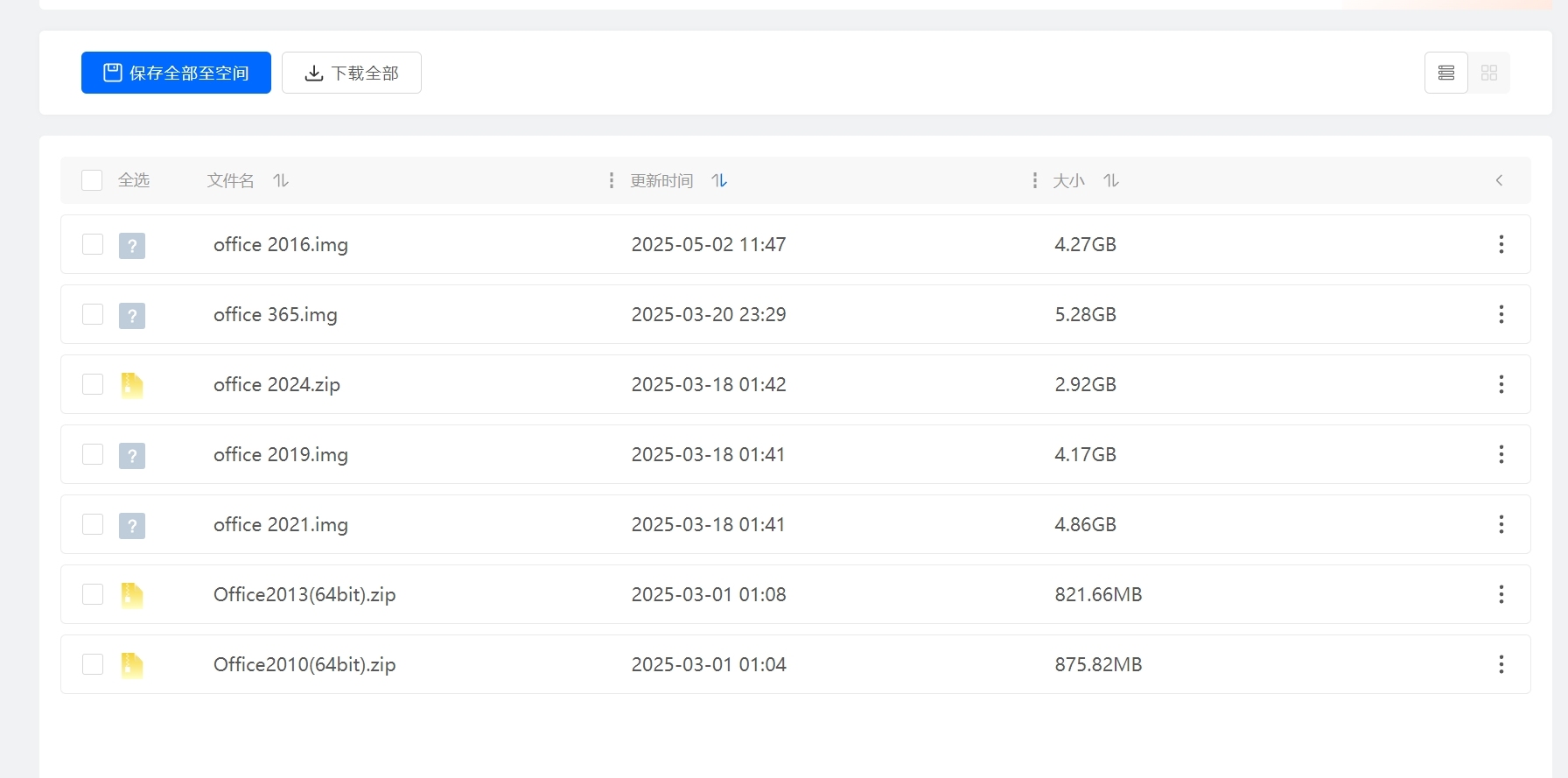Click the size value 5.28GB
Image resolution: width=1568 pixels, height=778 pixels.
tap(1085, 314)
